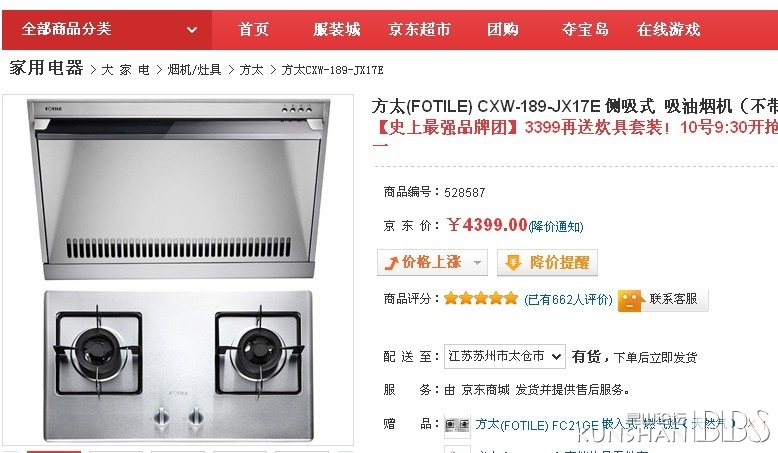Screen dimensions: 778x453
Task: Go to 服装城 in the navigation bar
Action: click(x=336, y=29)
